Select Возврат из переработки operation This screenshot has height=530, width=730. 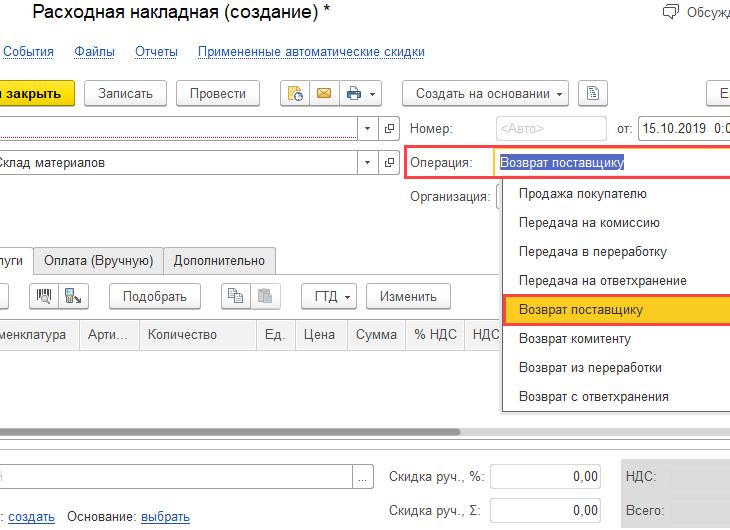coord(616,367)
